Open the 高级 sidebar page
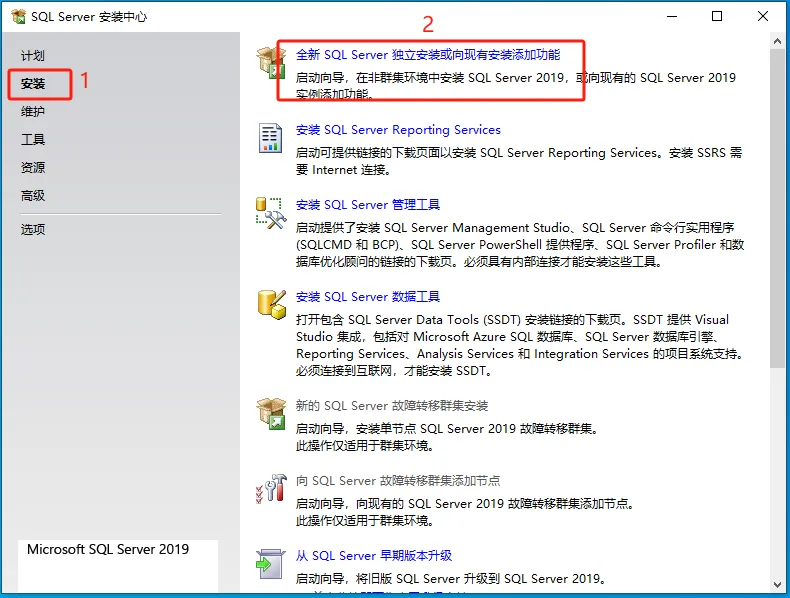Viewport: 790px width, 598px height. point(33,195)
